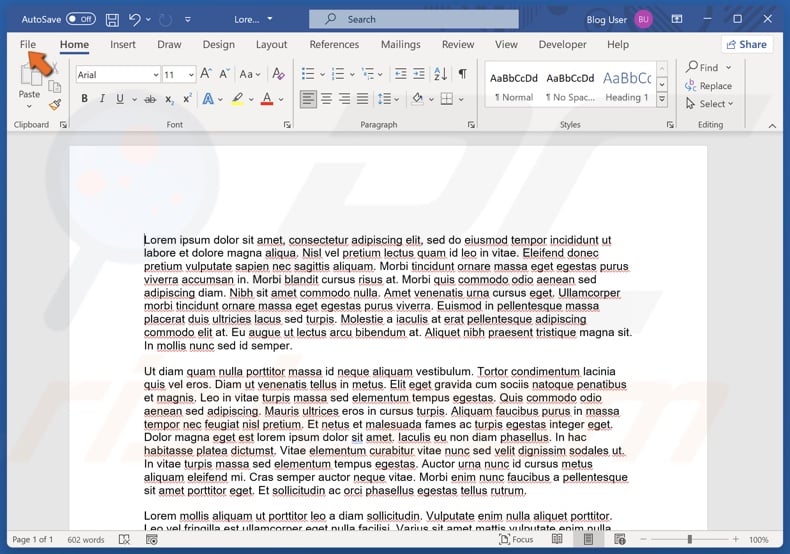Open Ribbon Display Options icon
The image size is (790, 554).
tap(677, 19)
